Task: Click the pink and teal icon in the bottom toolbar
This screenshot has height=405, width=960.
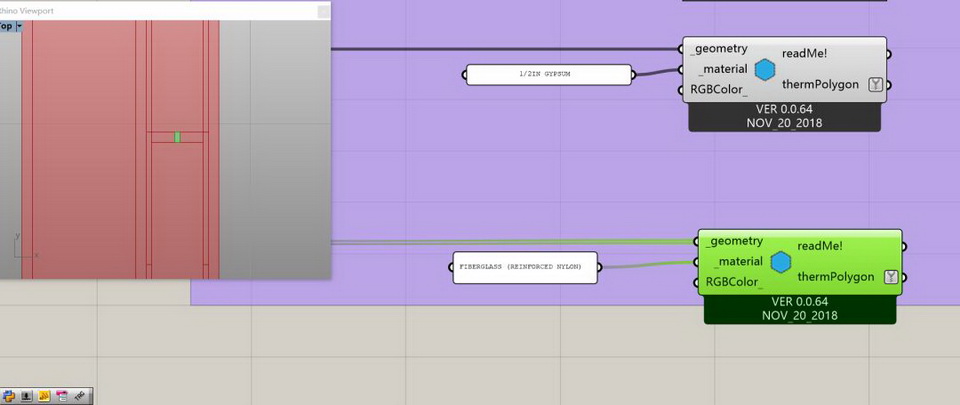Action: click(62, 396)
